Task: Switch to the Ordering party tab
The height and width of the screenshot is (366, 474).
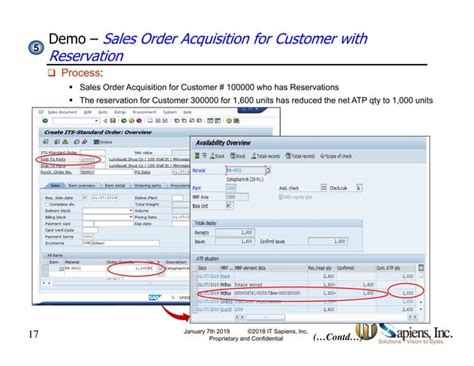Action: 148,185
